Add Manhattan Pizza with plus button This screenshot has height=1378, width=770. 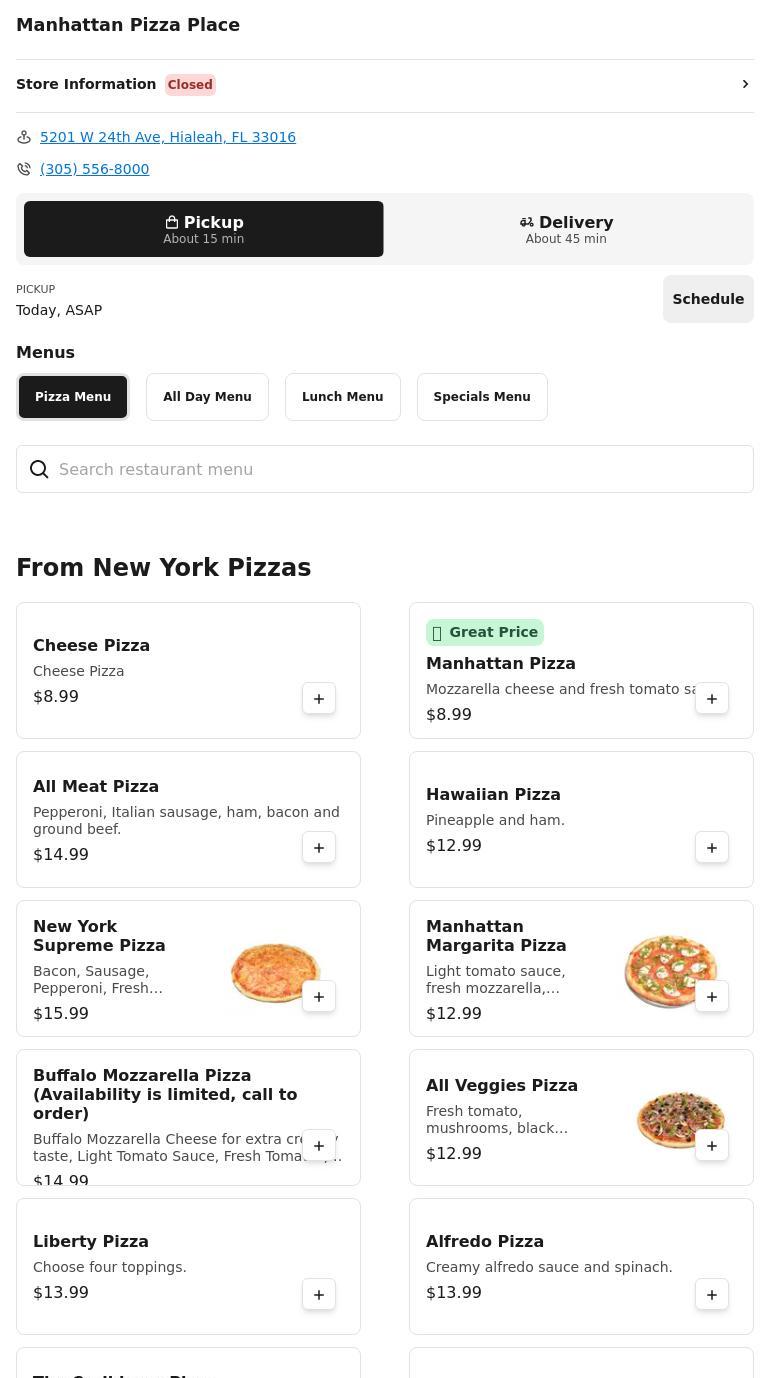click(712, 699)
